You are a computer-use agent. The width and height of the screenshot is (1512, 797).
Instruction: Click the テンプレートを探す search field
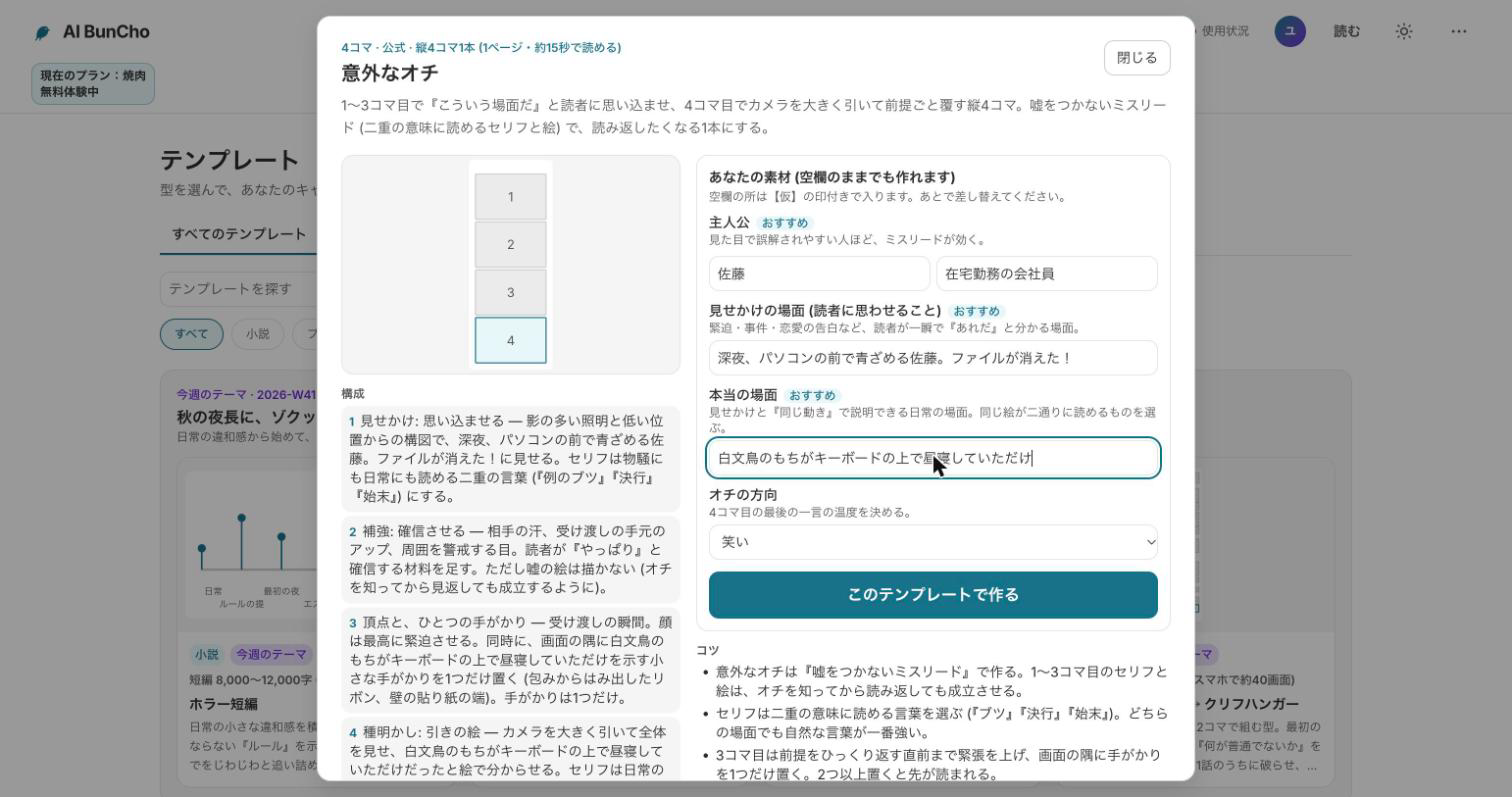point(238,289)
